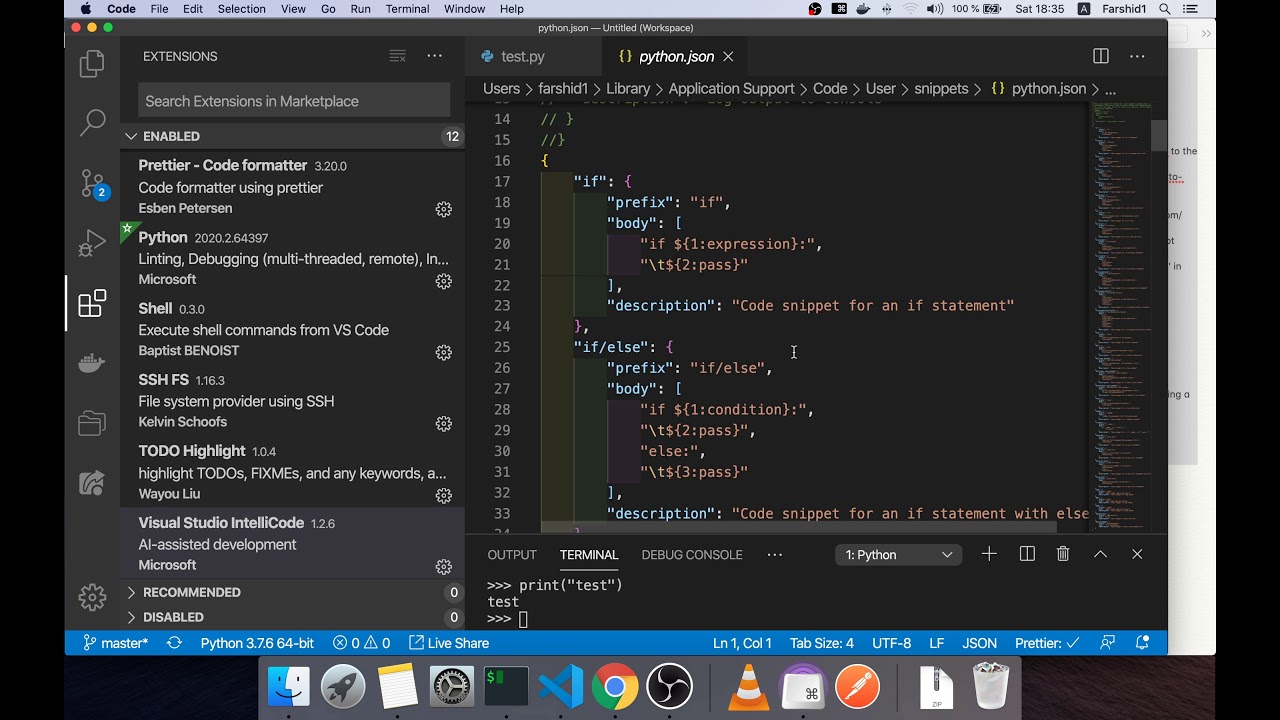Open the Remote Explorer folders icon
Screen dimensions: 1280x720
pyautogui.click(x=92, y=423)
